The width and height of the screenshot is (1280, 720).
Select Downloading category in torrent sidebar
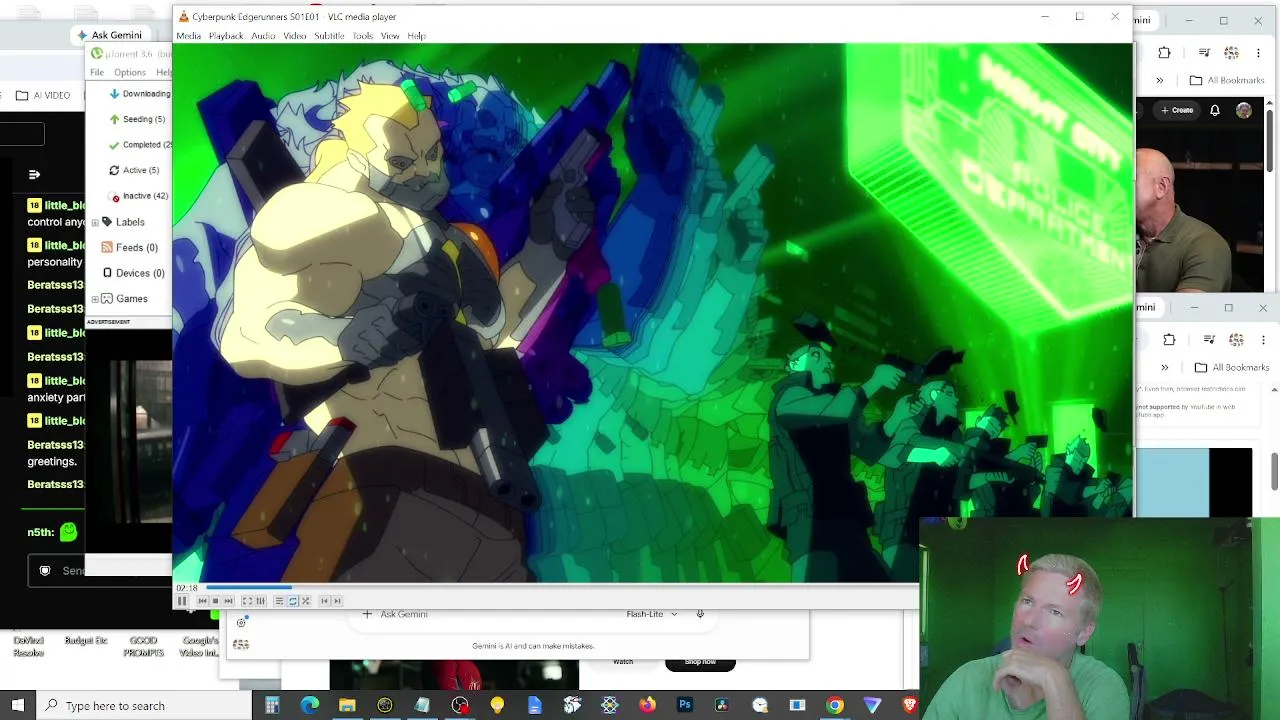(140, 94)
